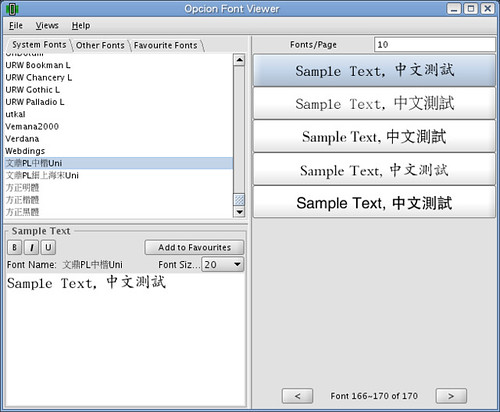The image size is (500, 412).
Task: Switch to the System Fonts tab
Action: click(x=39, y=45)
